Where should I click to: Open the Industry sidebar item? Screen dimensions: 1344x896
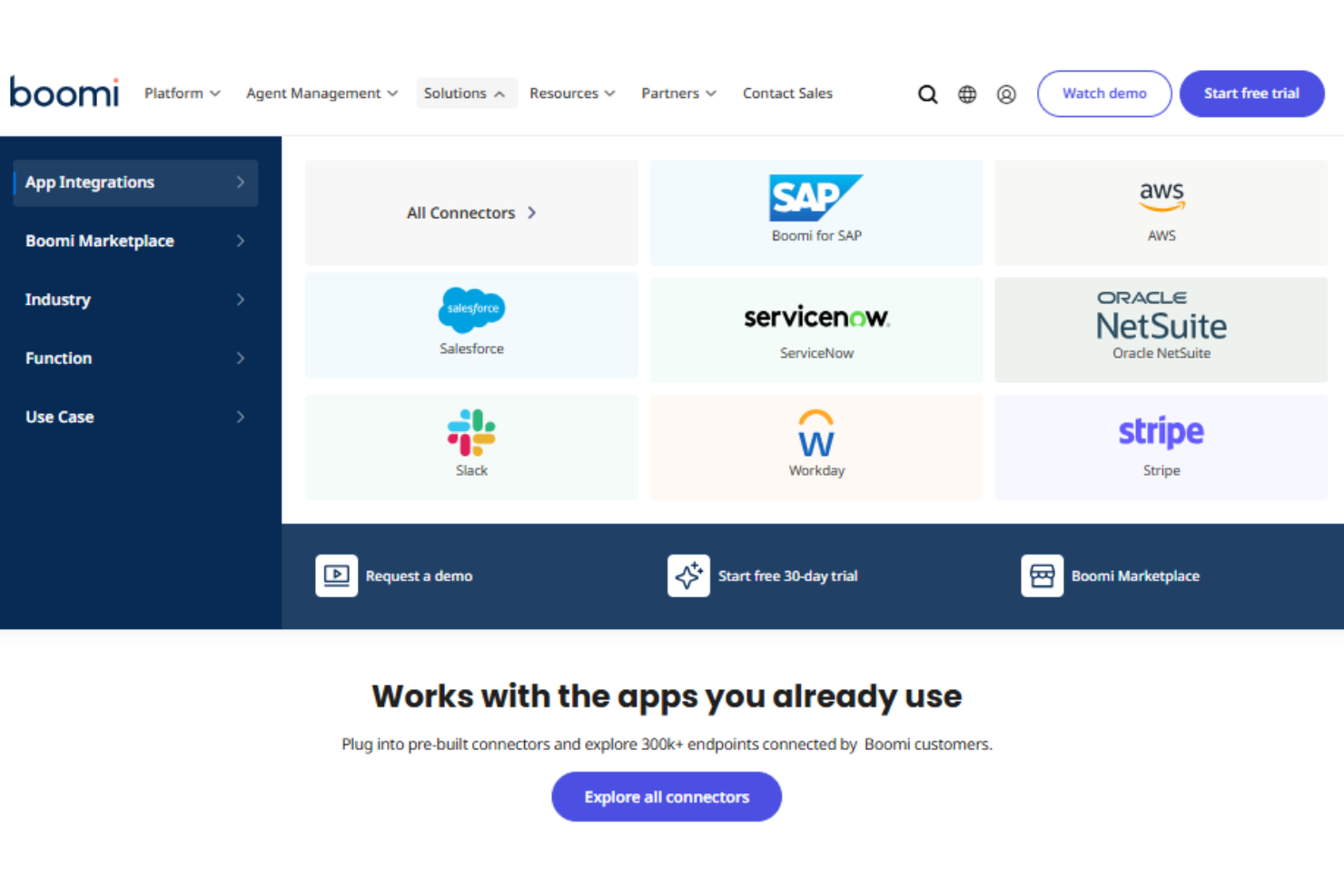click(135, 300)
